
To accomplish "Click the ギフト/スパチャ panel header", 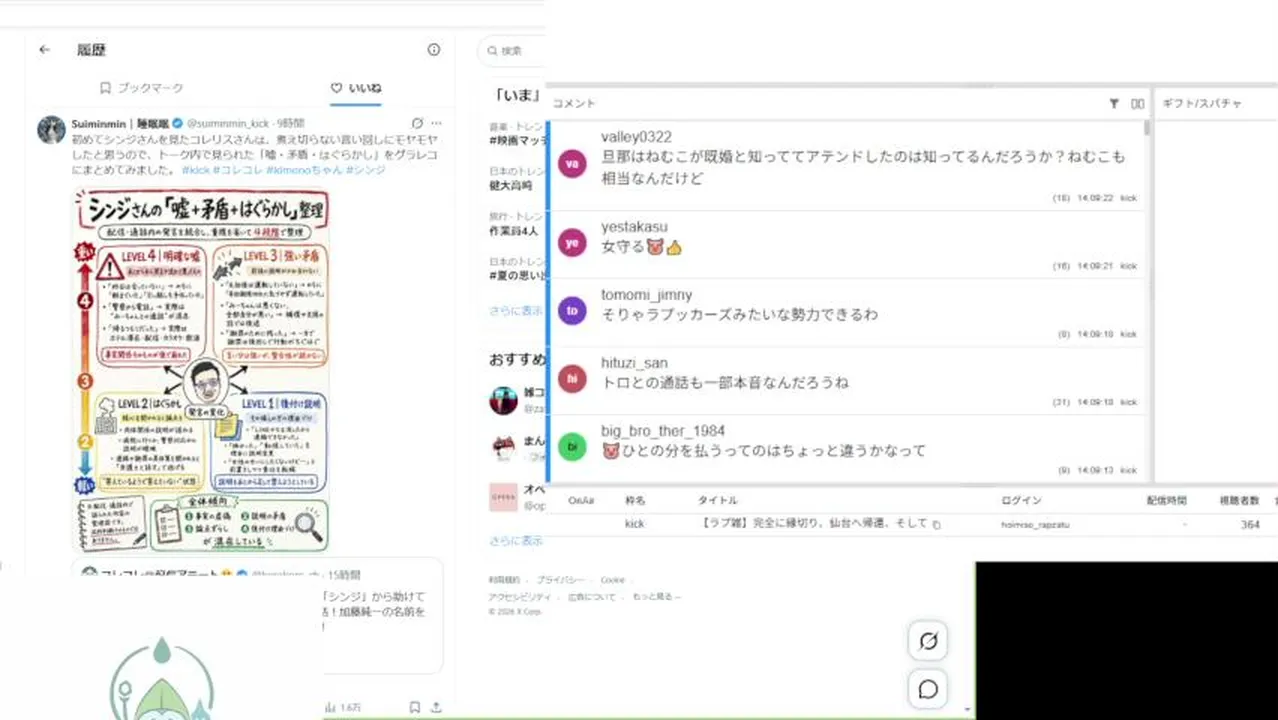I will coord(1201,103).
